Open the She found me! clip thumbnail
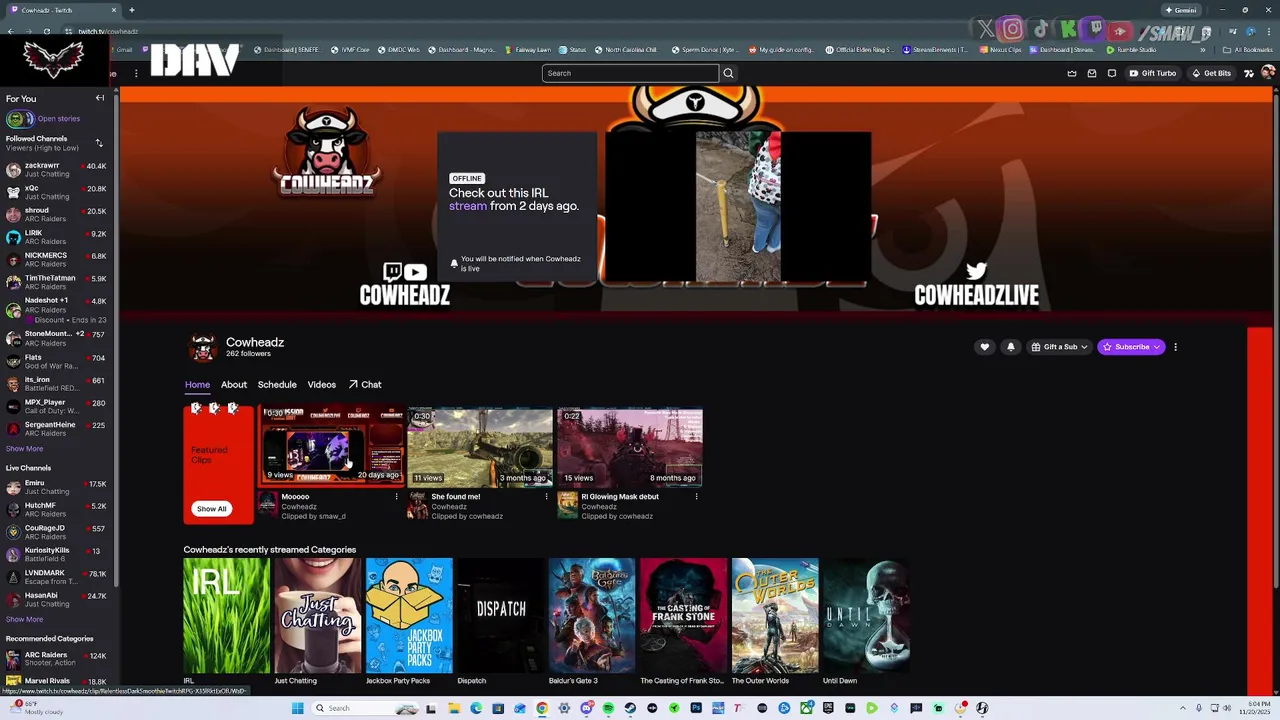Image resolution: width=1280 pixels, height=720 pixels. pos(480,447)
